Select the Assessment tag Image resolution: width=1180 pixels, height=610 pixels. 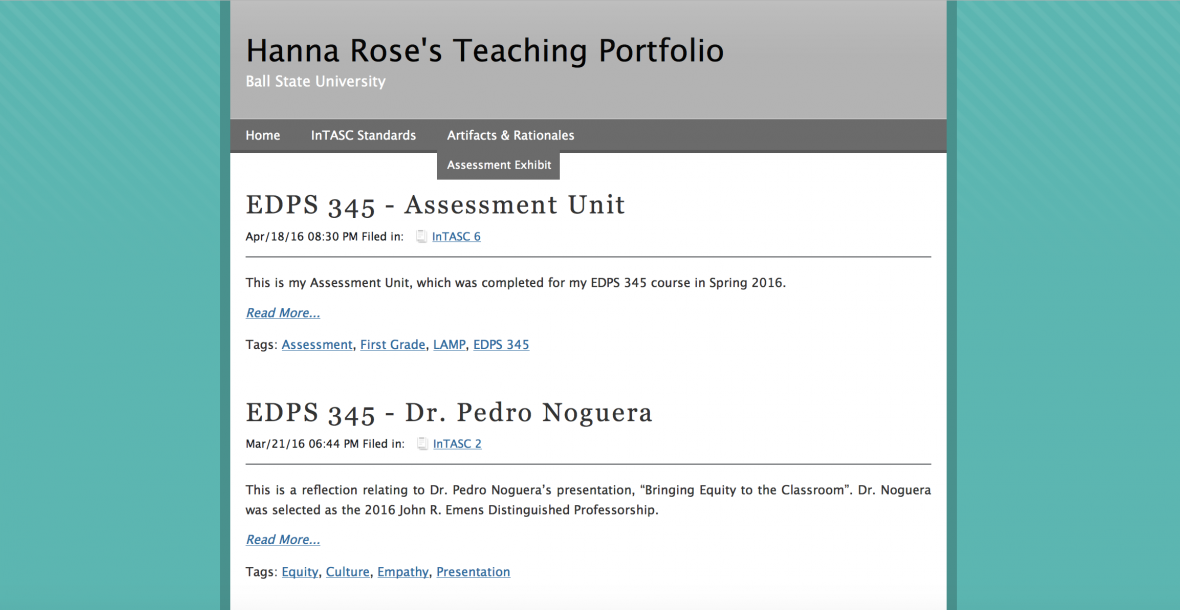click(317, 345)
